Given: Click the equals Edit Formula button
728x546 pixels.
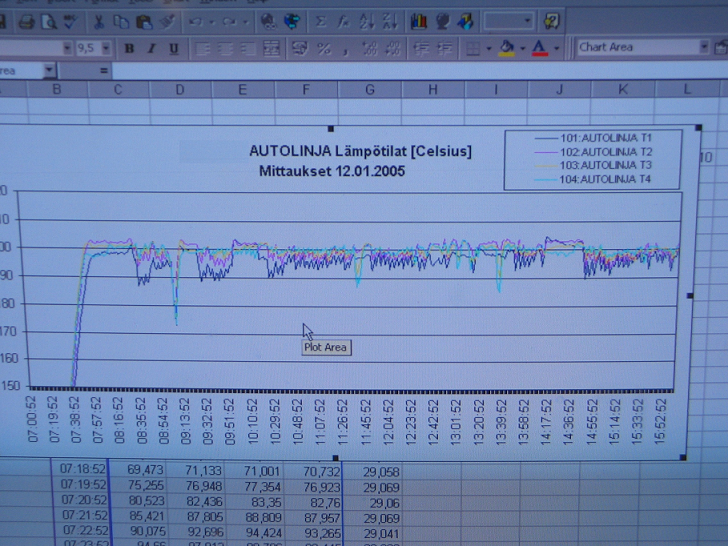Looking at the screenshot, I should [104, 71].
